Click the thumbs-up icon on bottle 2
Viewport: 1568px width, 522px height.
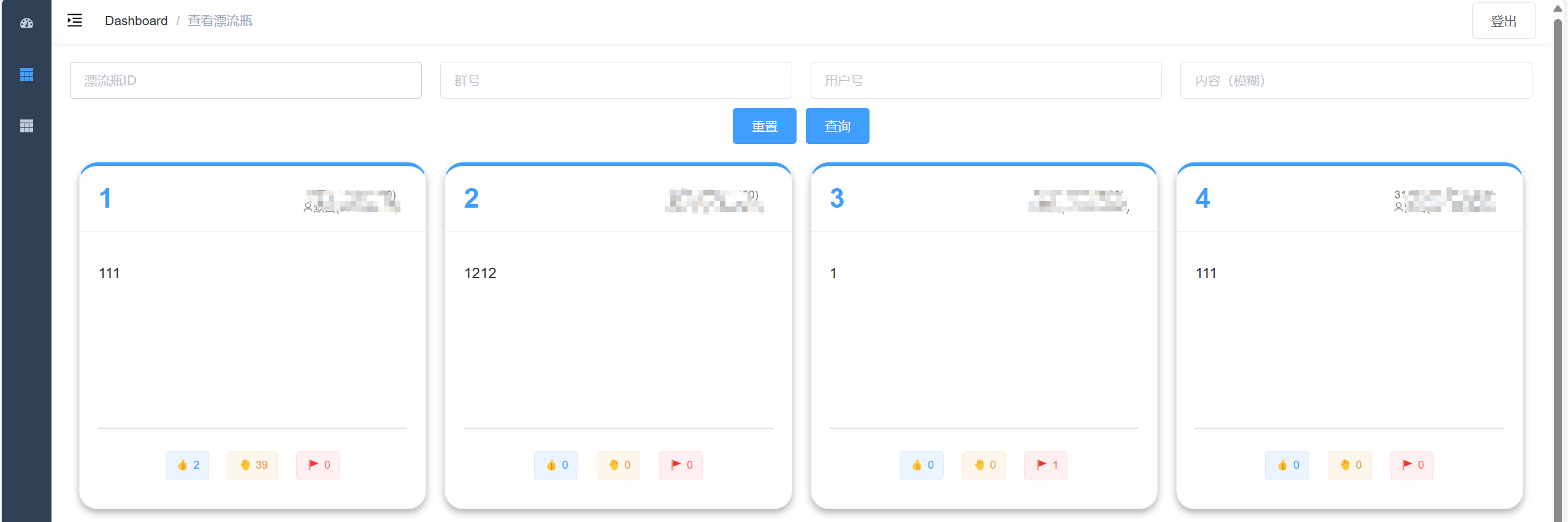556,465
